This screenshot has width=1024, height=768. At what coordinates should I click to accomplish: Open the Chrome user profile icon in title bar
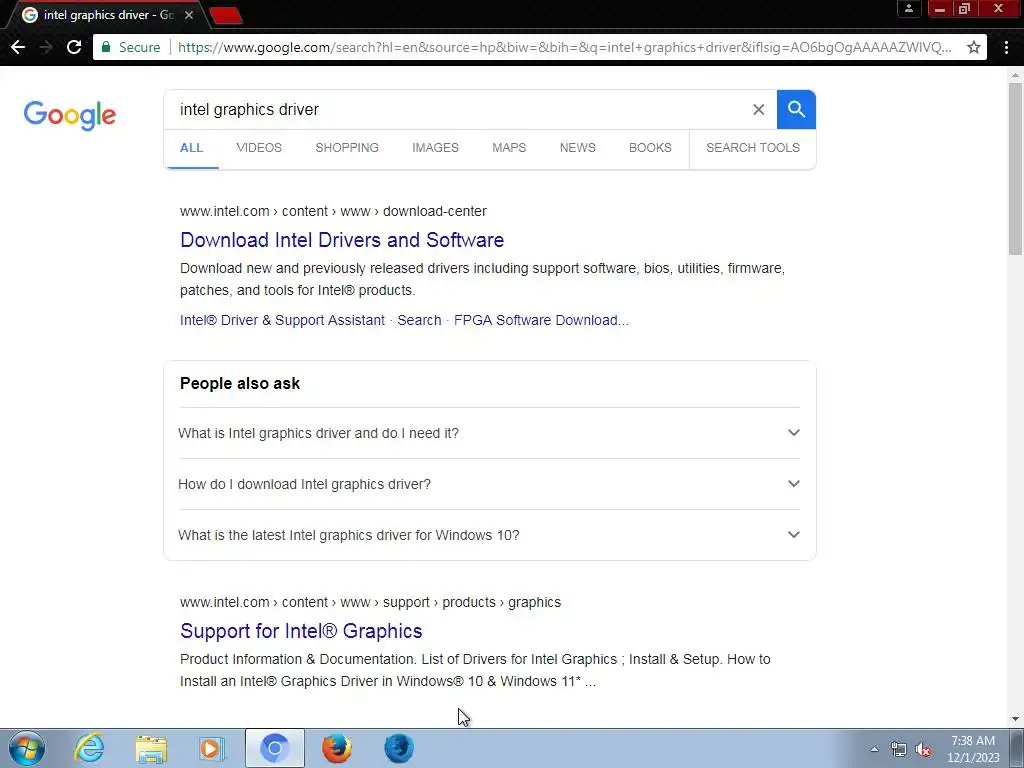(908, 8)
